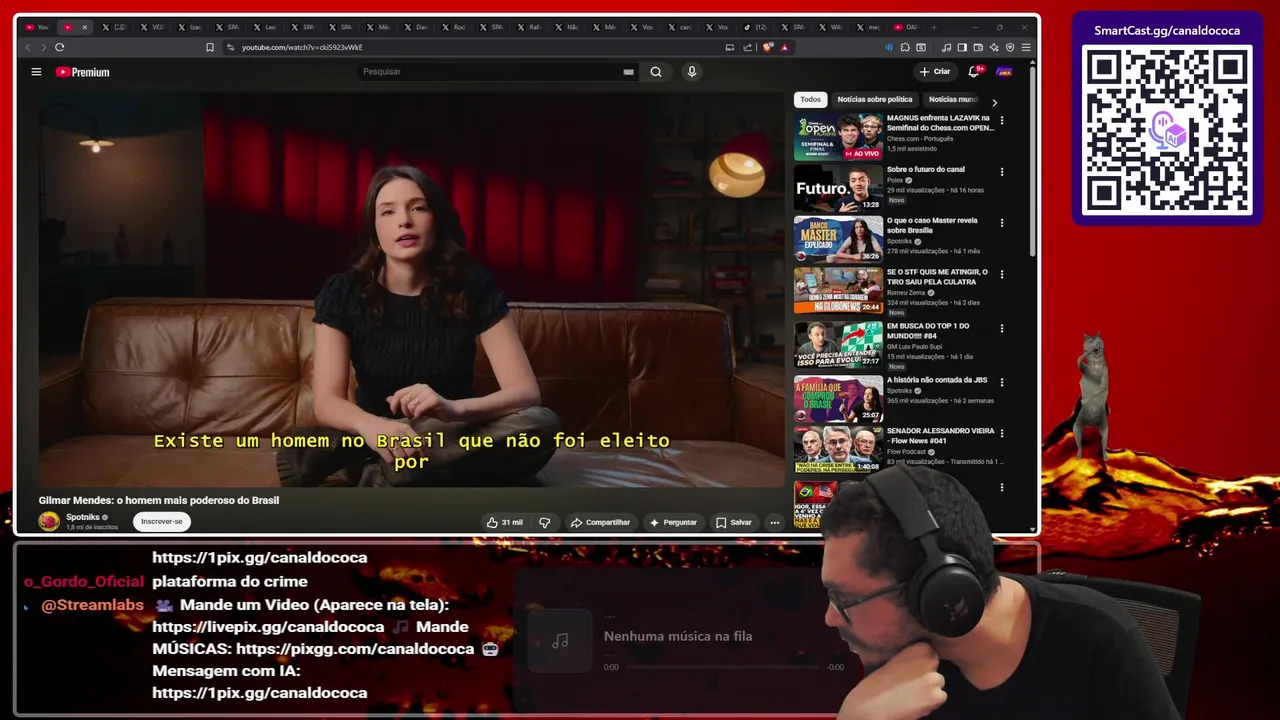The image size is (1280, 720).
Task: Open the address bar picture-in-picture icon
Action: coord(730,47)
